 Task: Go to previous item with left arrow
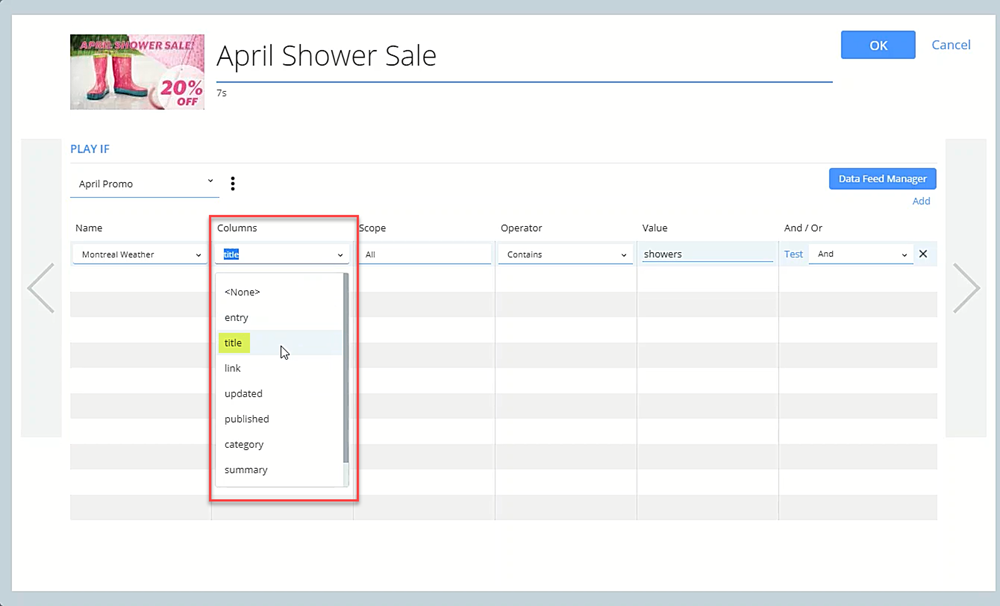click(41, 288)
